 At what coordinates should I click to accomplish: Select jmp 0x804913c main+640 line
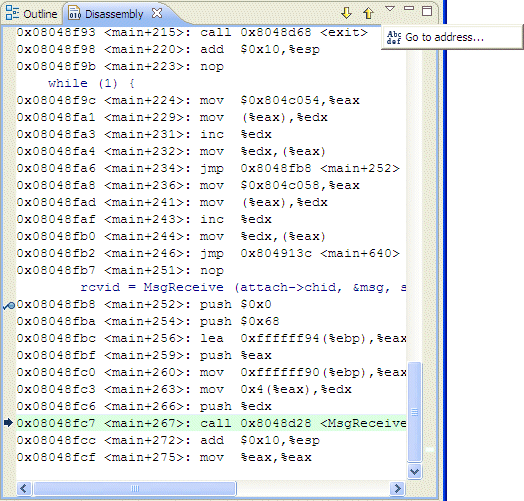(x=208, y=253)
